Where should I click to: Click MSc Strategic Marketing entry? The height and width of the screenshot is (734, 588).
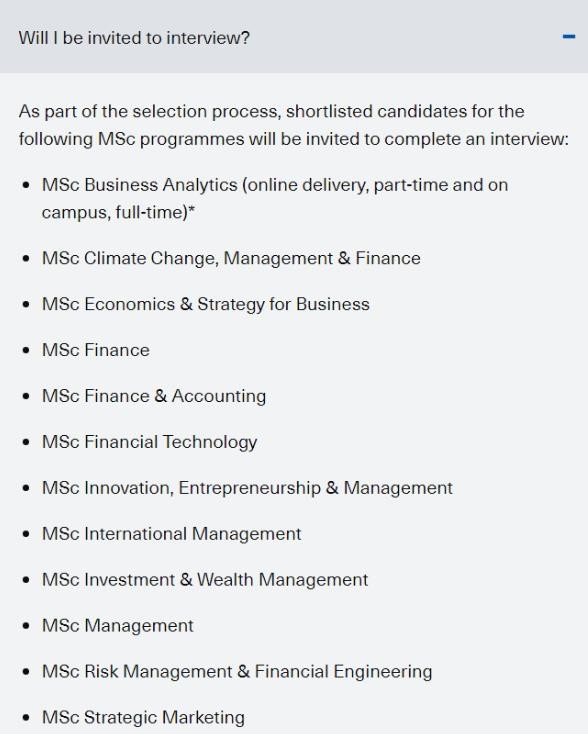pos(143,717)
